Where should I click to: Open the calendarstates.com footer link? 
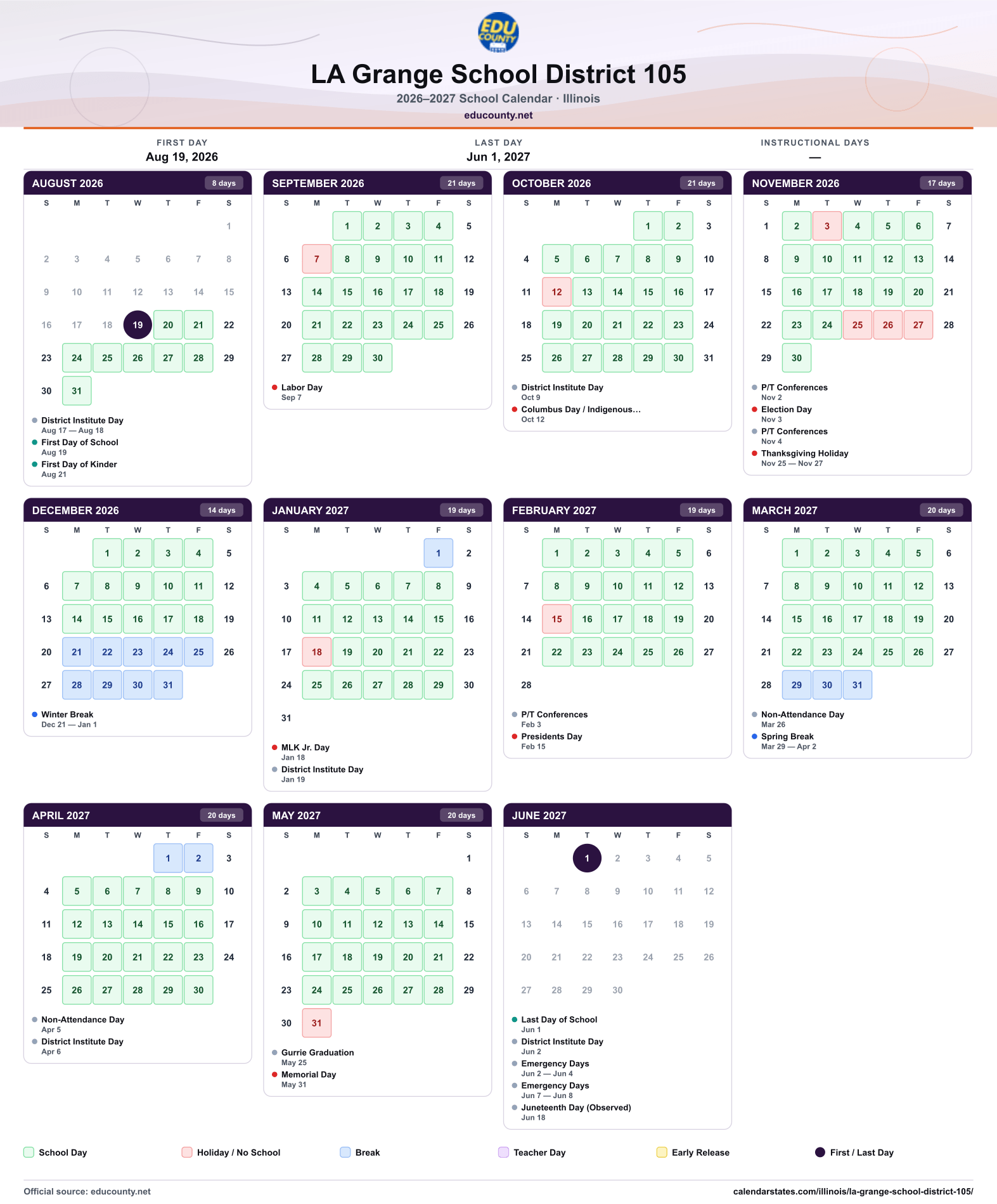(853, 1191)
